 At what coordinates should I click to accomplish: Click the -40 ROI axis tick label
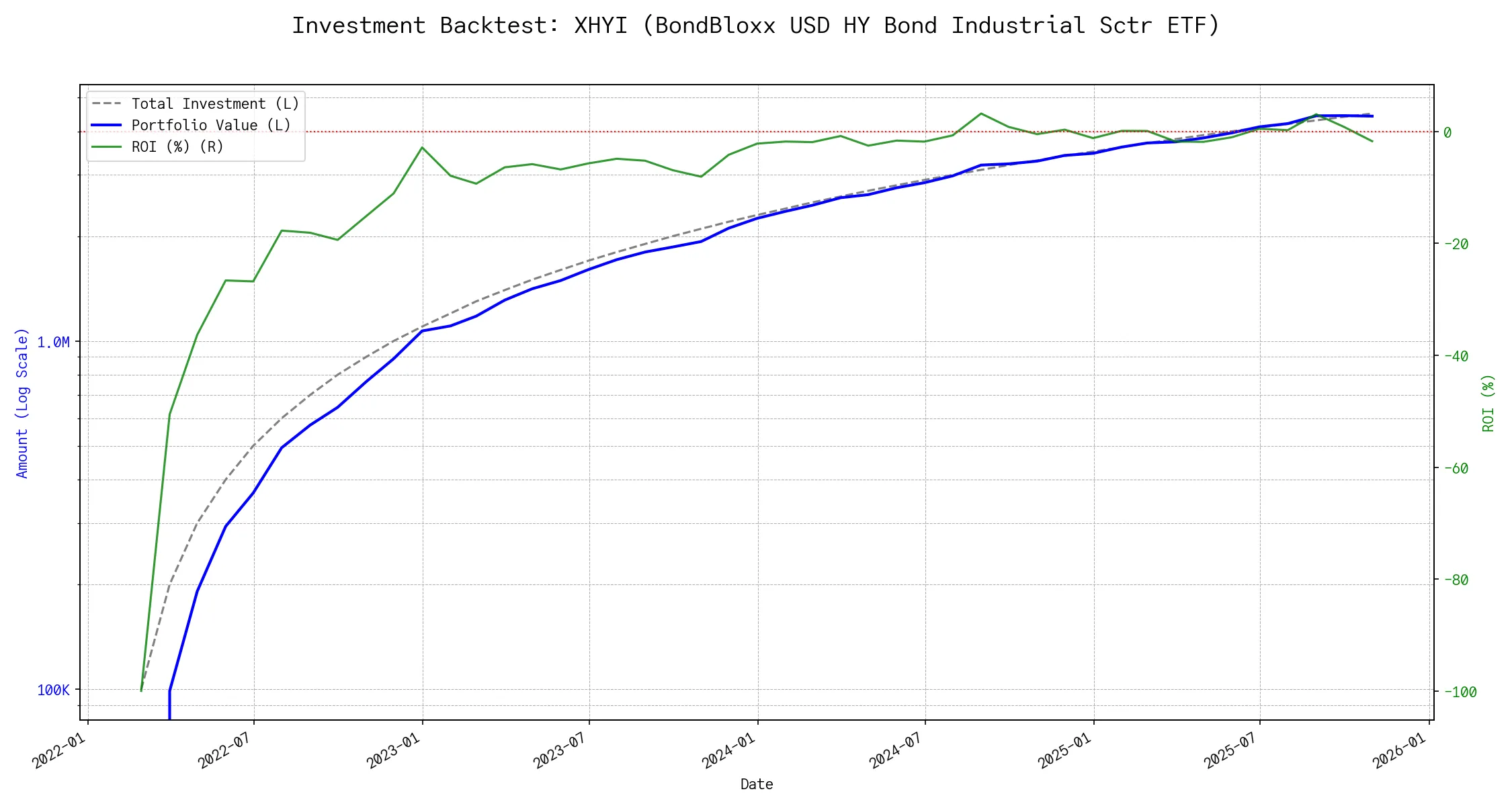[x=1455, y=356]
